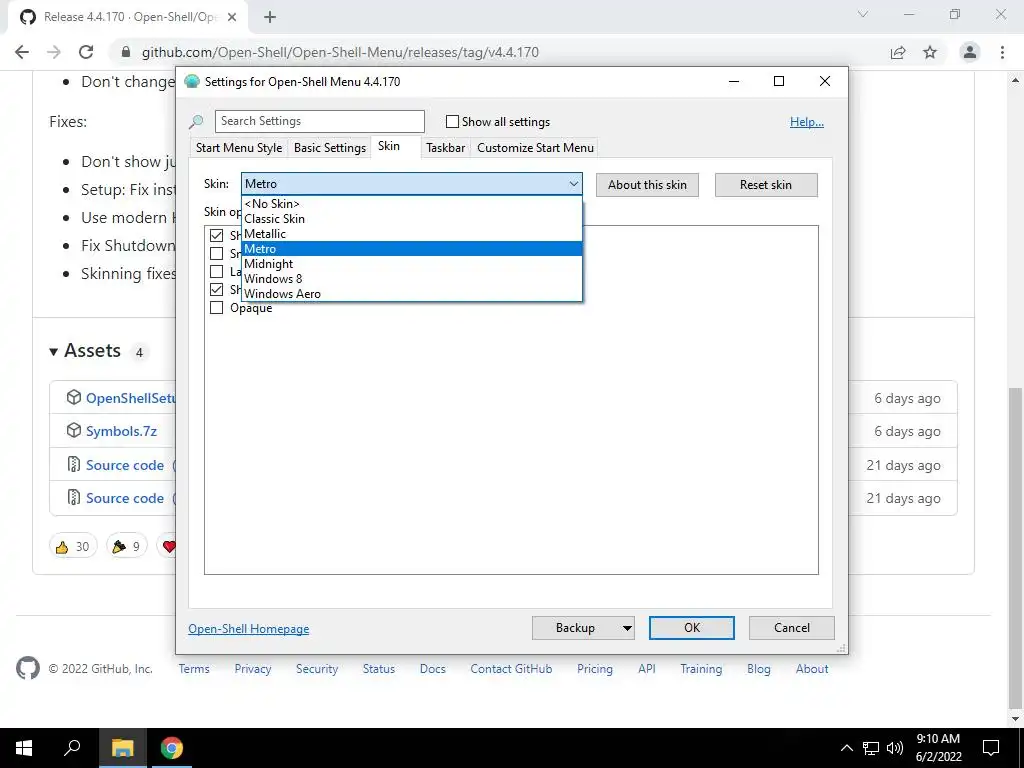Open network status tray icon

871,748
